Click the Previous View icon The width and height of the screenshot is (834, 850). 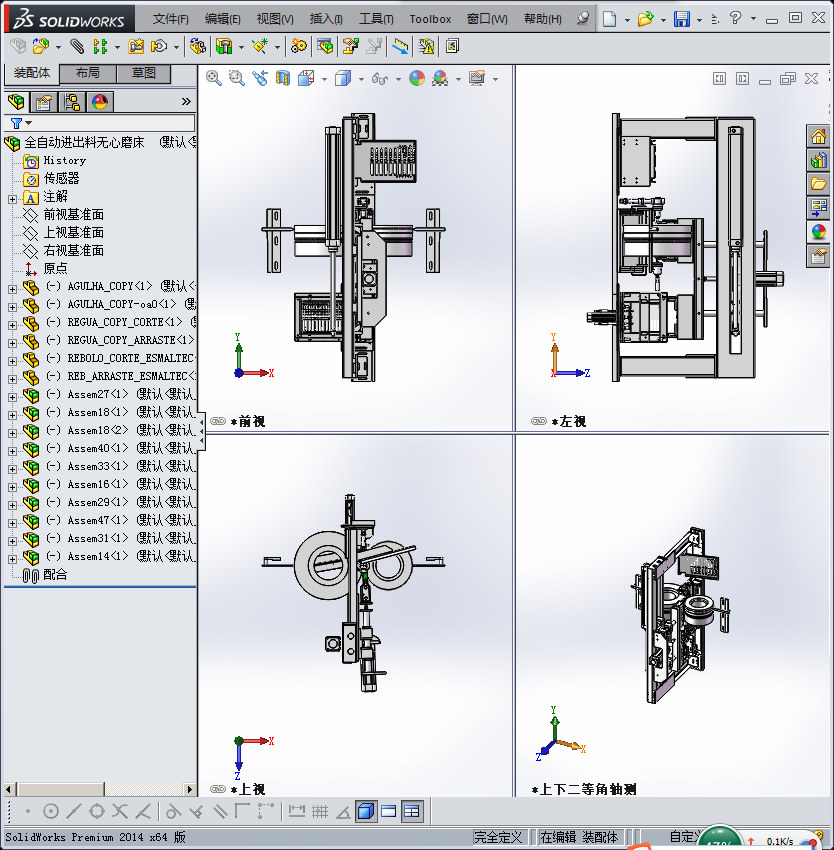(x=260, y=79)
